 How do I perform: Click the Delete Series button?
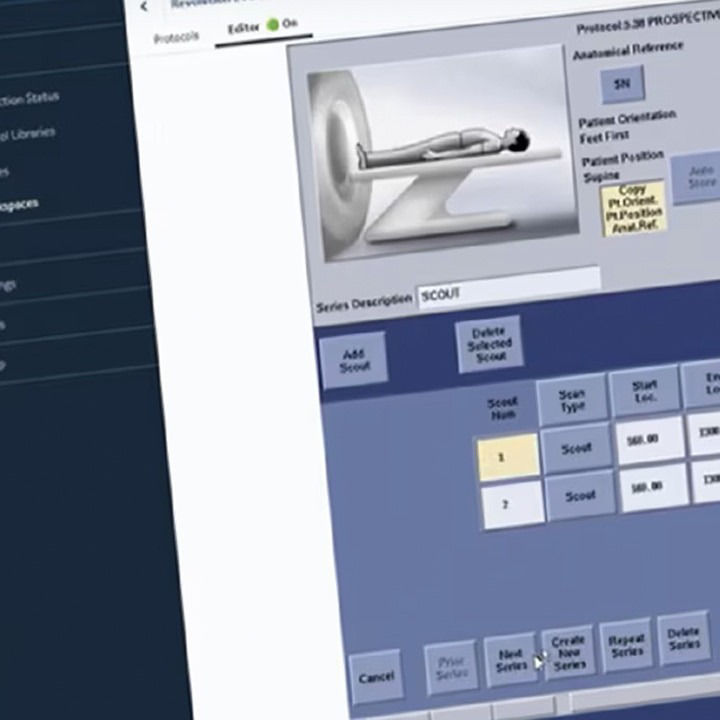684,638
